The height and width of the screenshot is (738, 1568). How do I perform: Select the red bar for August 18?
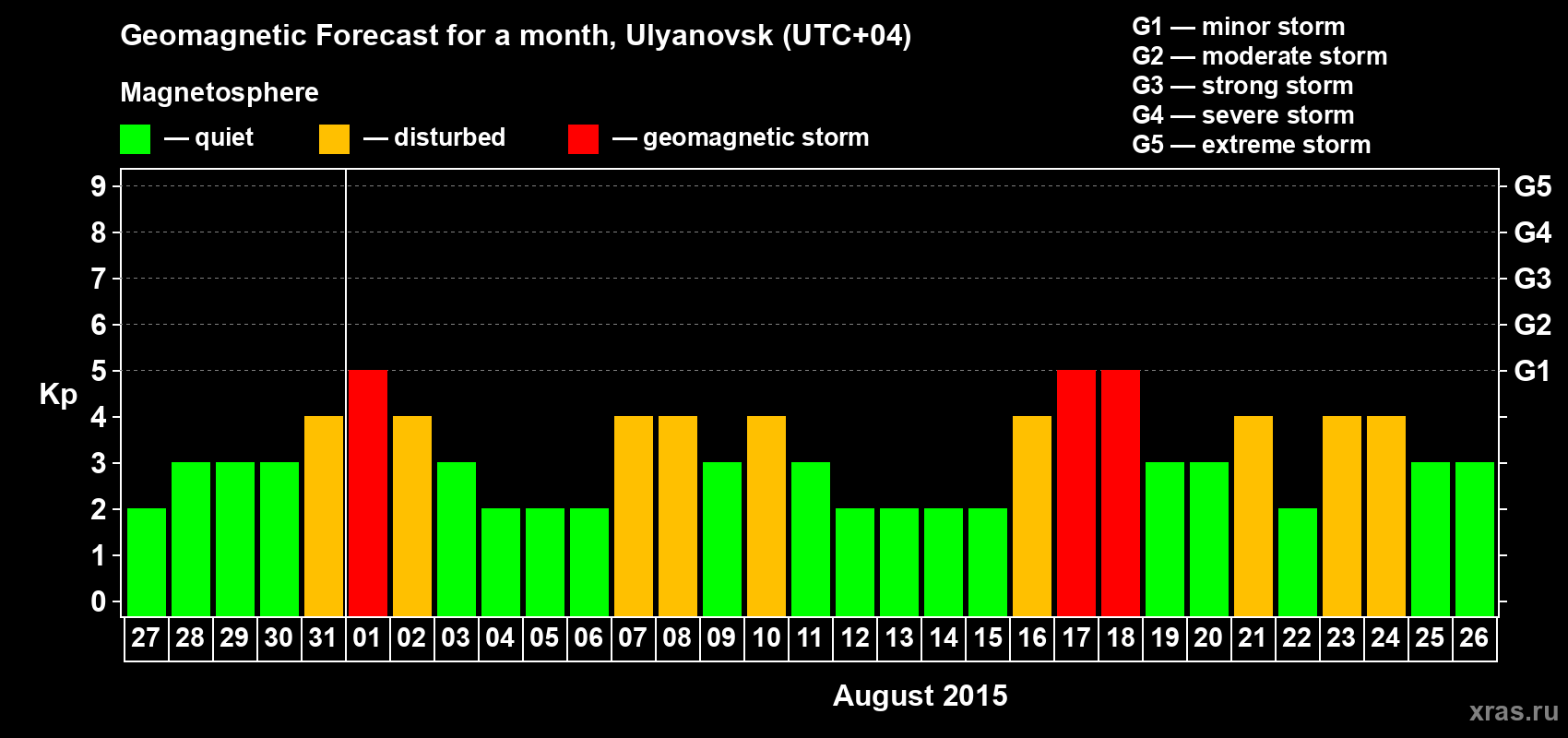(1121, 493)
